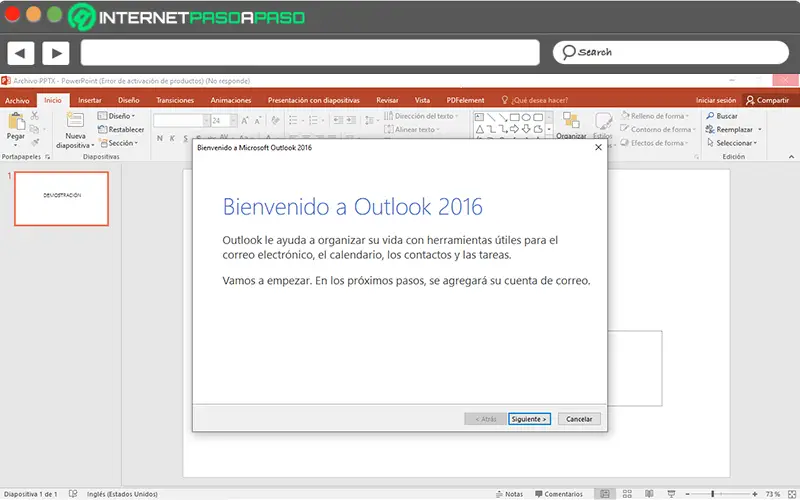This screenshot has width=800, height=500.
Task: Select the triangle shape in gallery
Action: [480, 130]
